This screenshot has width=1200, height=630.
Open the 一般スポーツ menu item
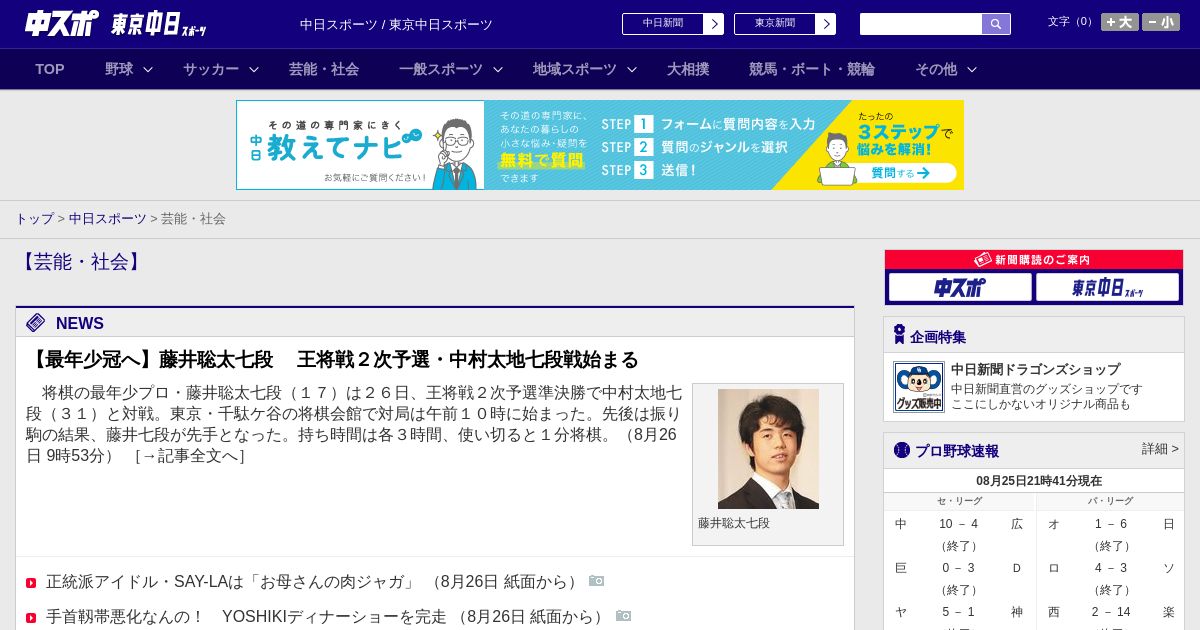[441, 69]
